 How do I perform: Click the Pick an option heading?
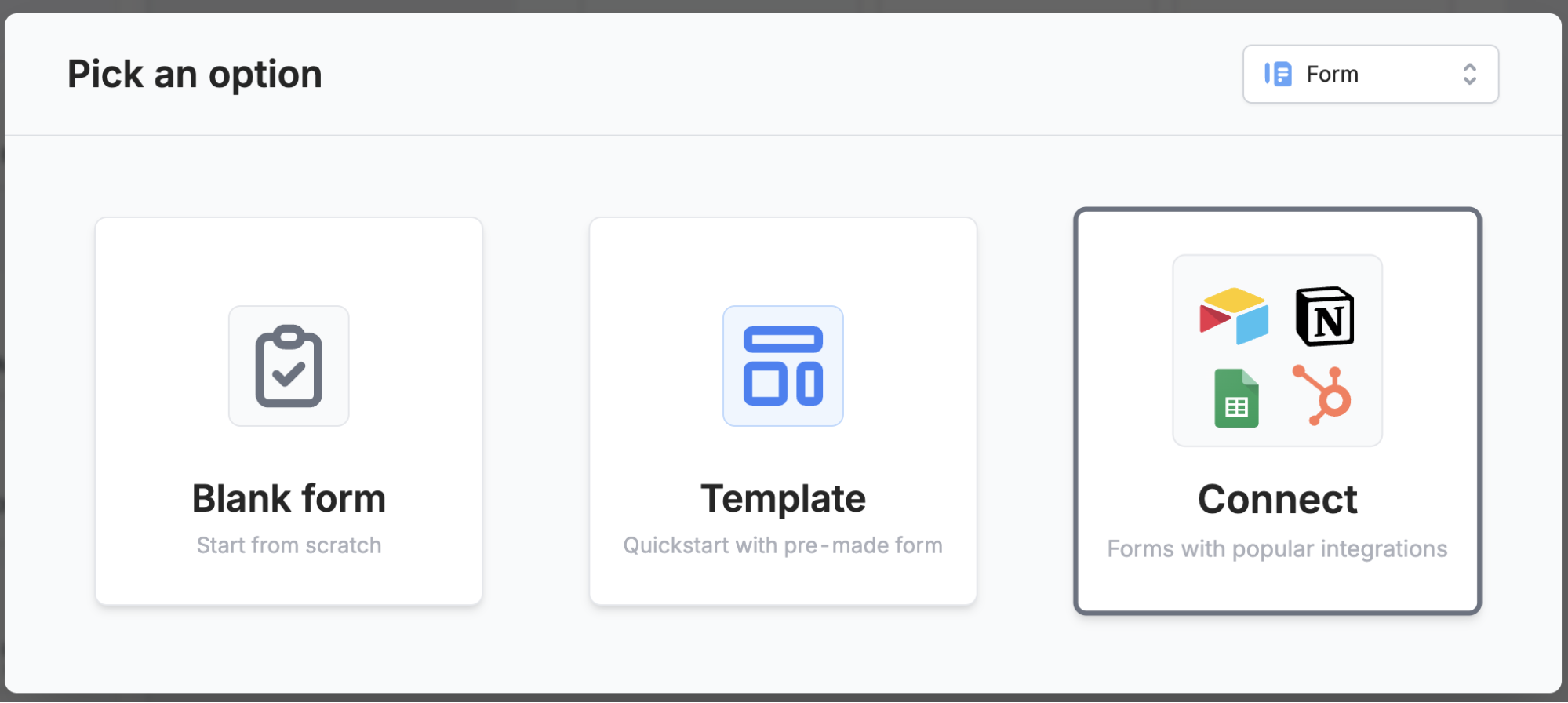click(x=194, y=74)
